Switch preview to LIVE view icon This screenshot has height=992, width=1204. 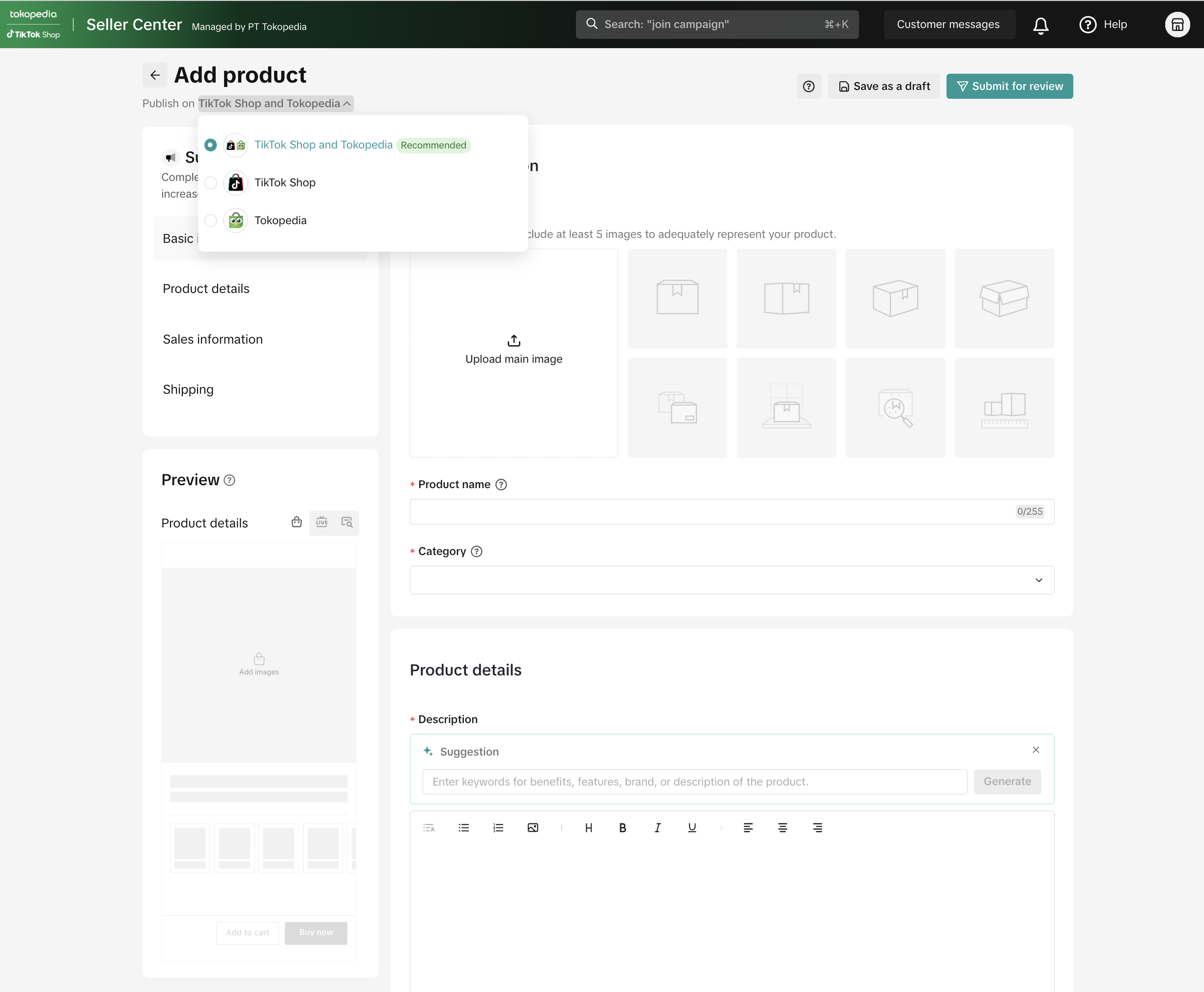click(x=321, y=522)
